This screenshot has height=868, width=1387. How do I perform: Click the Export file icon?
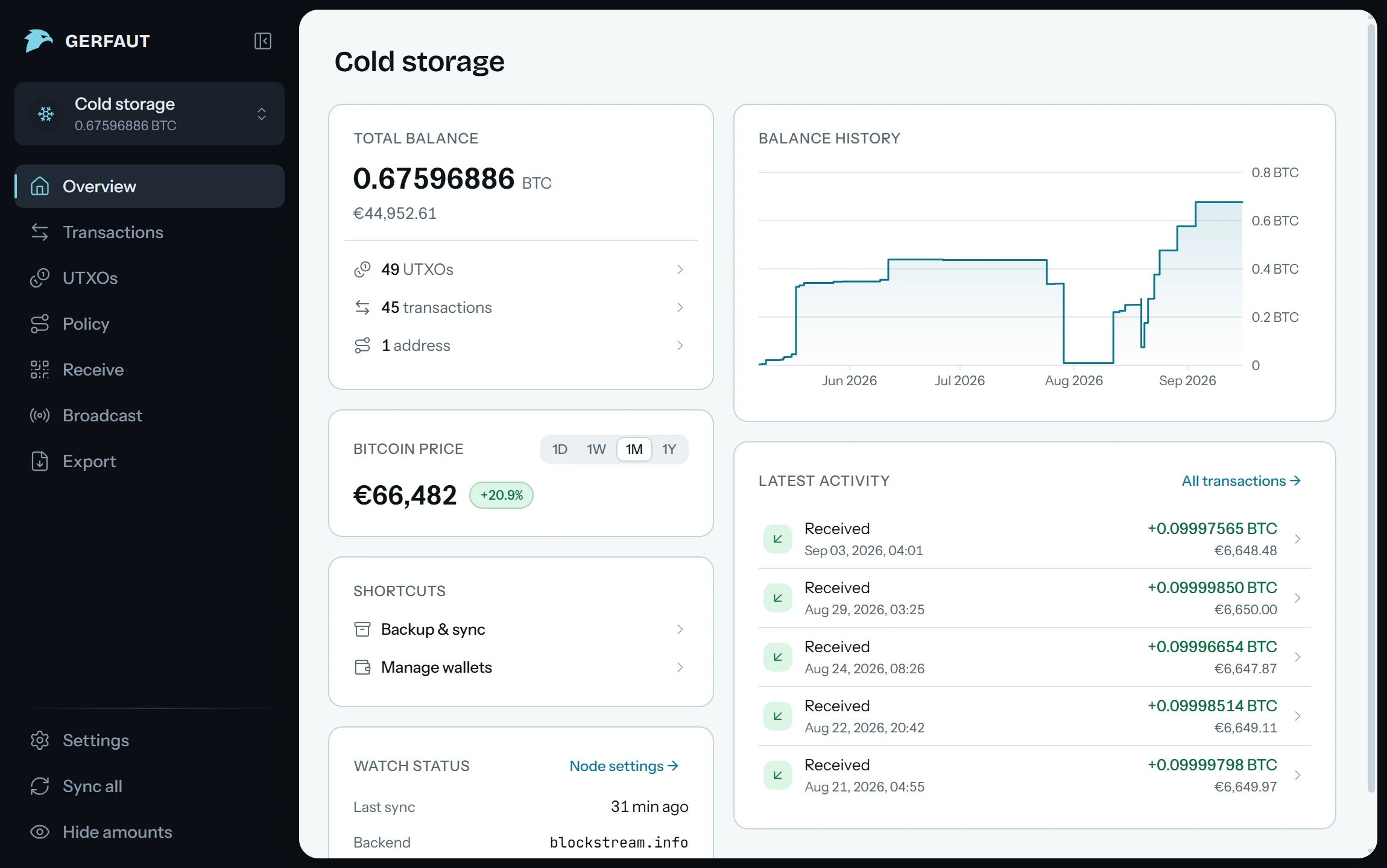coord(40,461)
